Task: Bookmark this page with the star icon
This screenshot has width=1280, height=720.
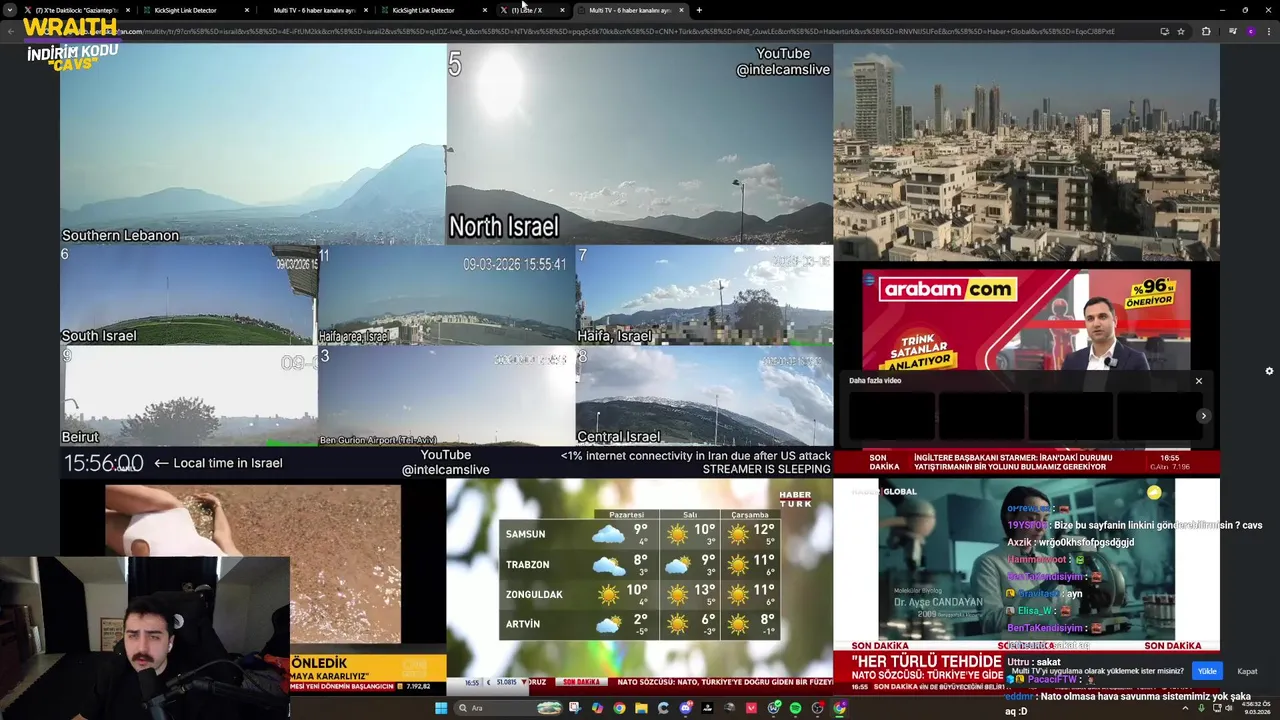Action: (1181, 31)
